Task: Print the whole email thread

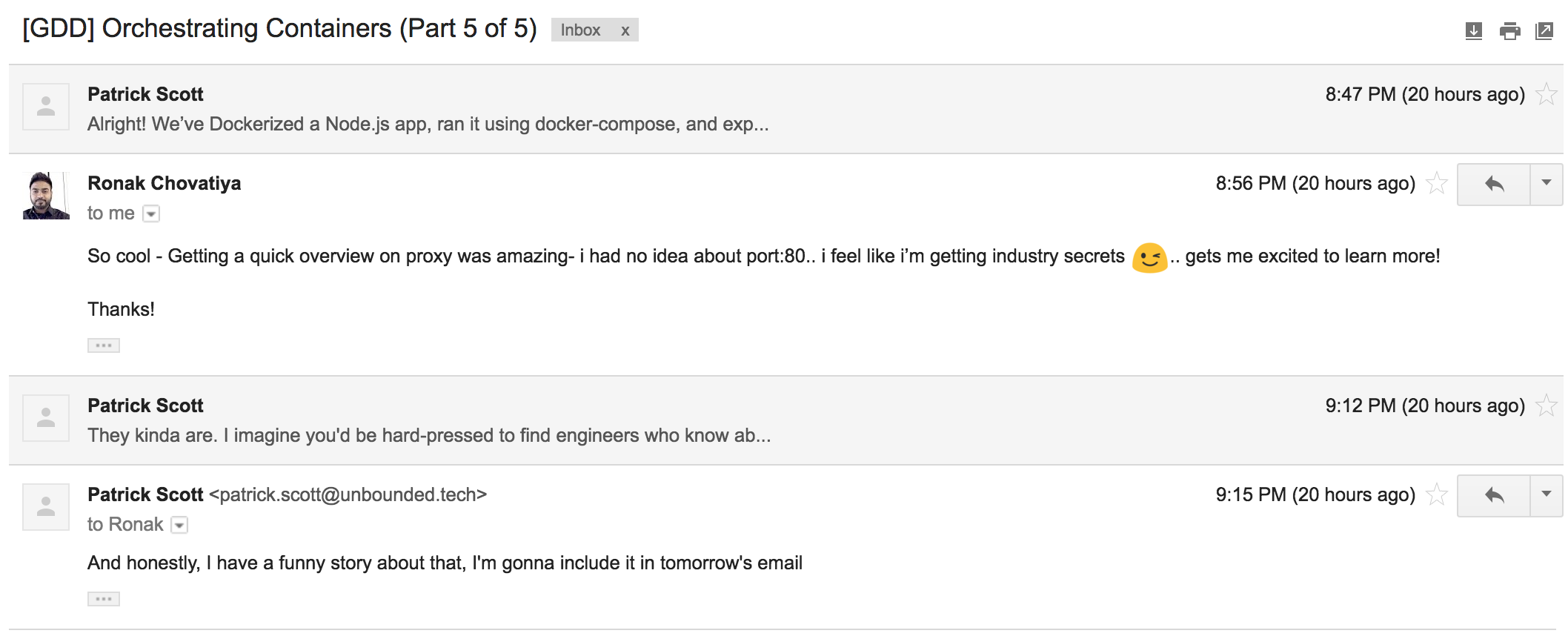Action: 1509,31
